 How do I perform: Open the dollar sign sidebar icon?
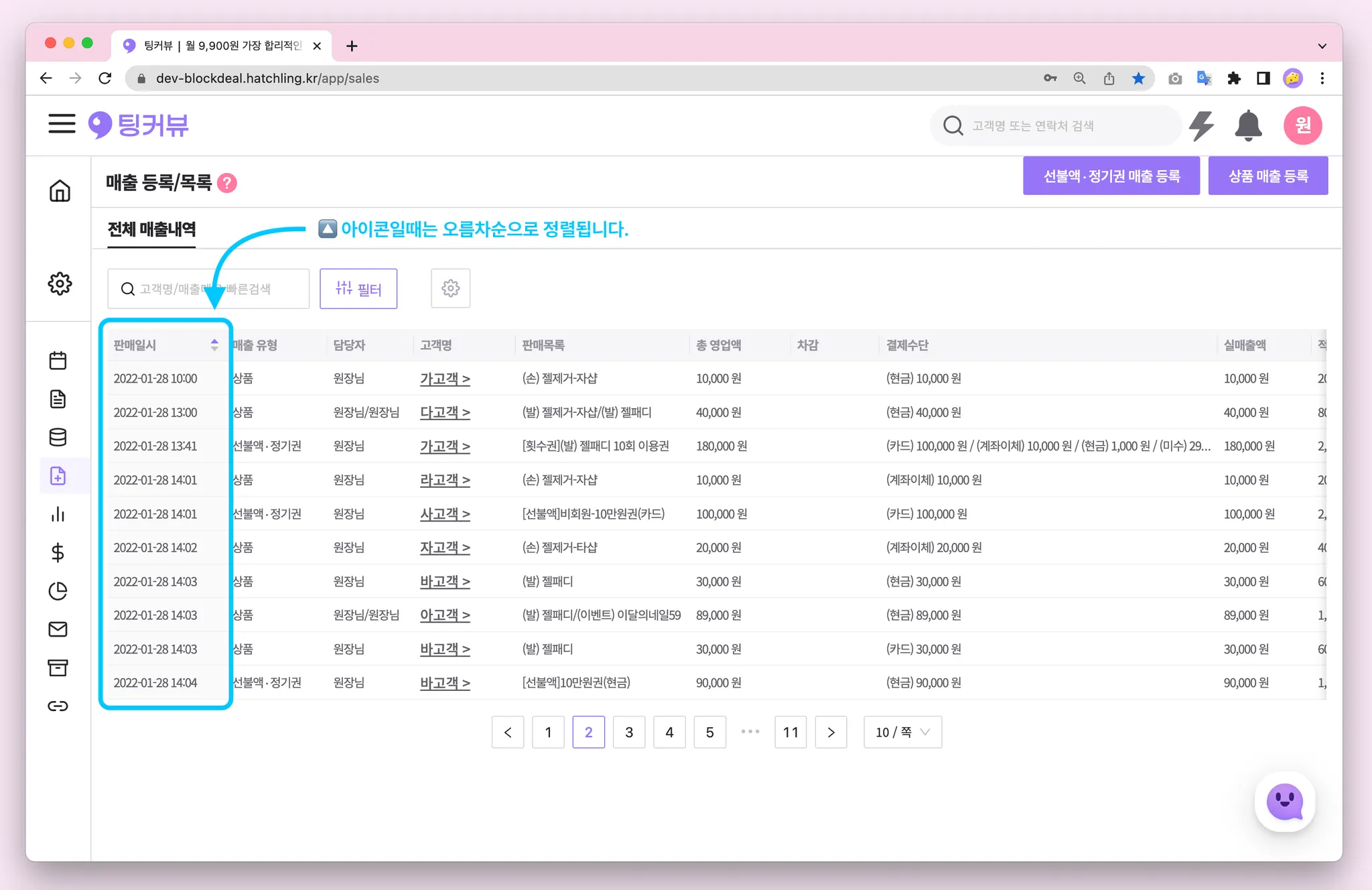pos(58,552)
